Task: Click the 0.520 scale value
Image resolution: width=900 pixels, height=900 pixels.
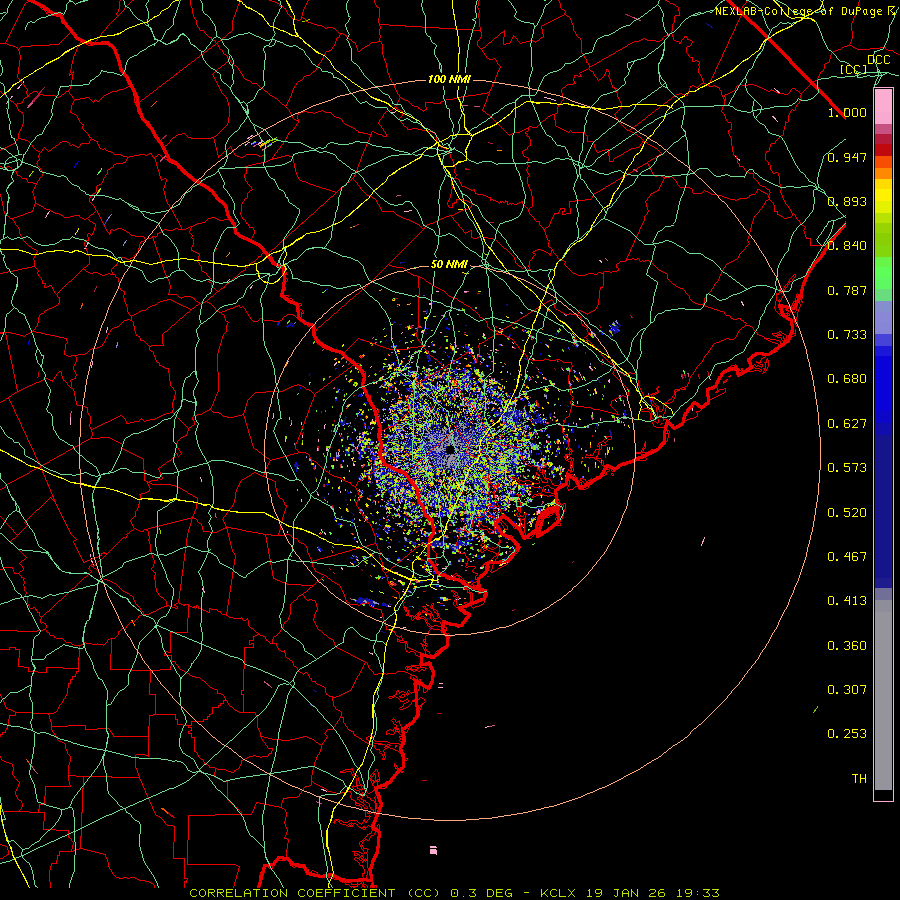Action: (x=847, y=513)
